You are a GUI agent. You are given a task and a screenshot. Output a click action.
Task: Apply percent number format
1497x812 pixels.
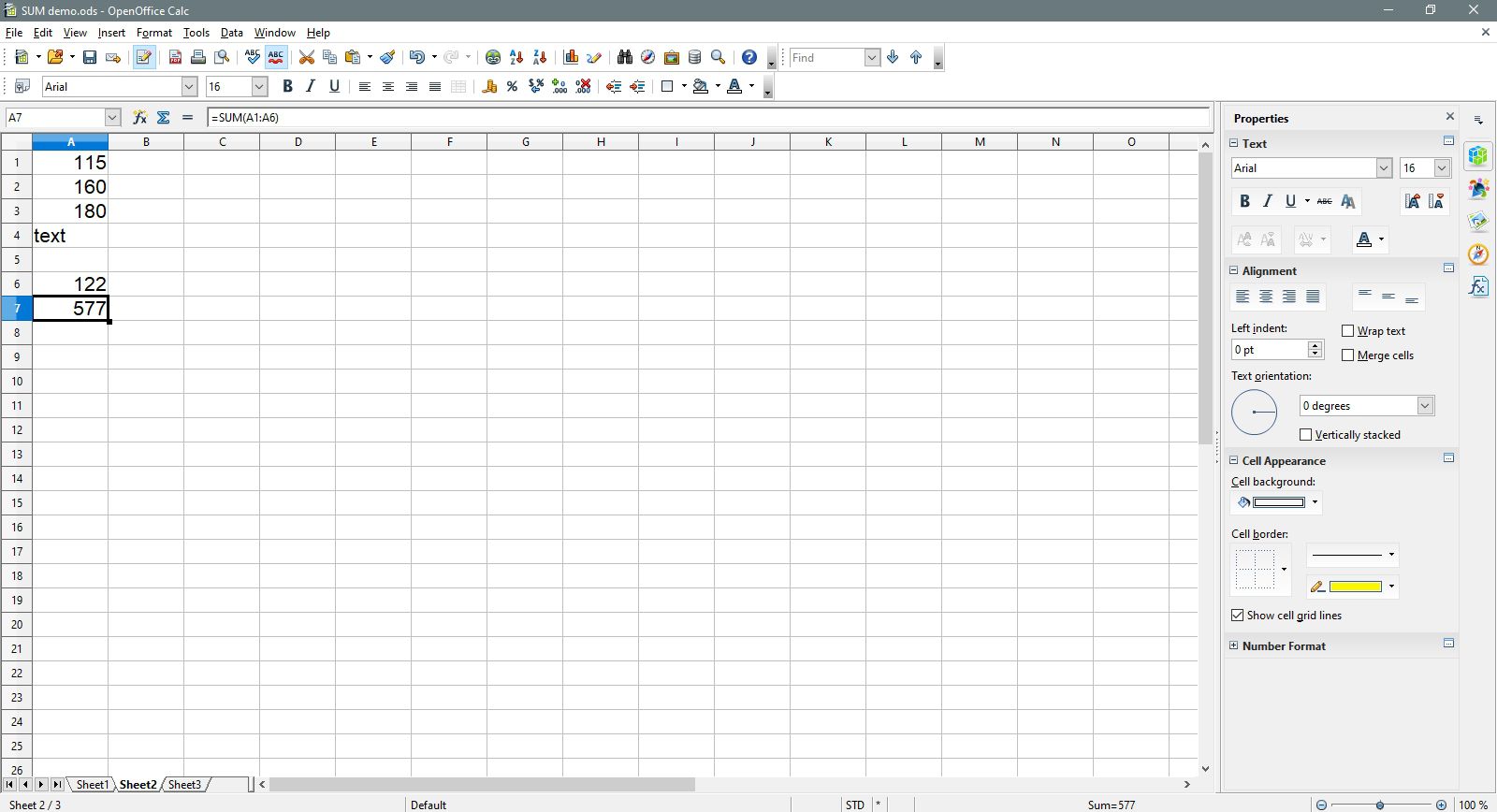pyautogui.click(x=512, y=87)
